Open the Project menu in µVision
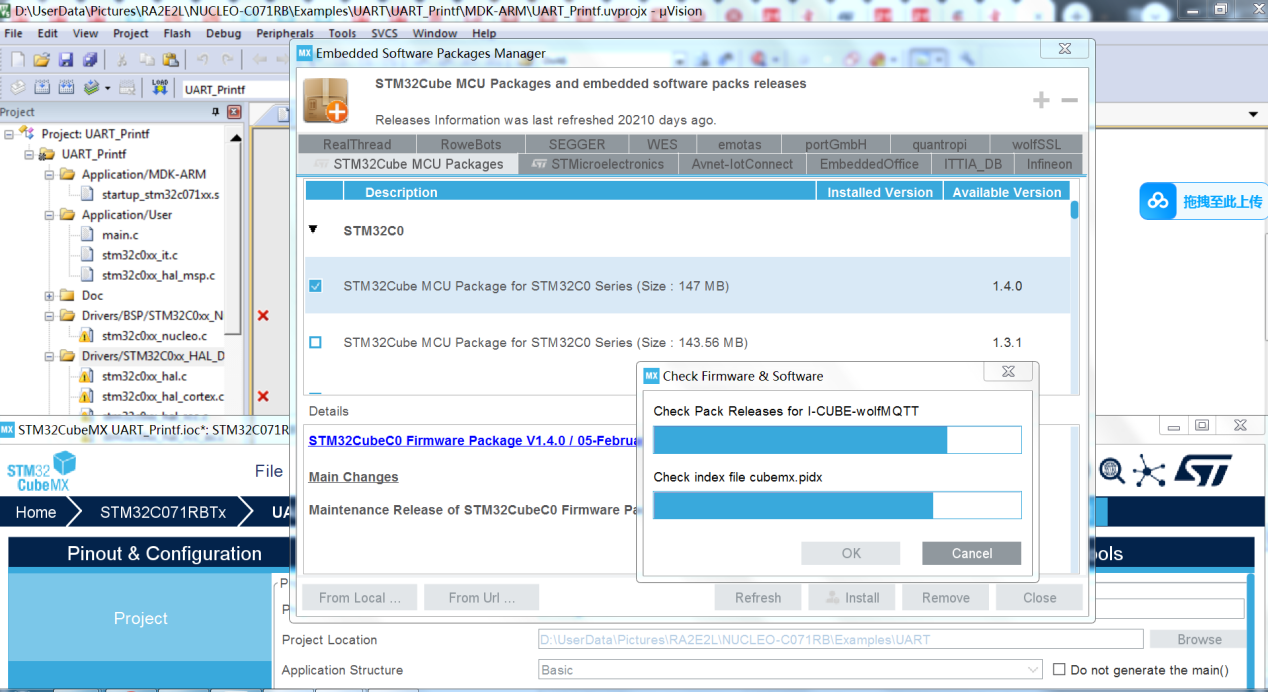The height and width of the screenshot is (692, 1268). (x=131, y=33)
